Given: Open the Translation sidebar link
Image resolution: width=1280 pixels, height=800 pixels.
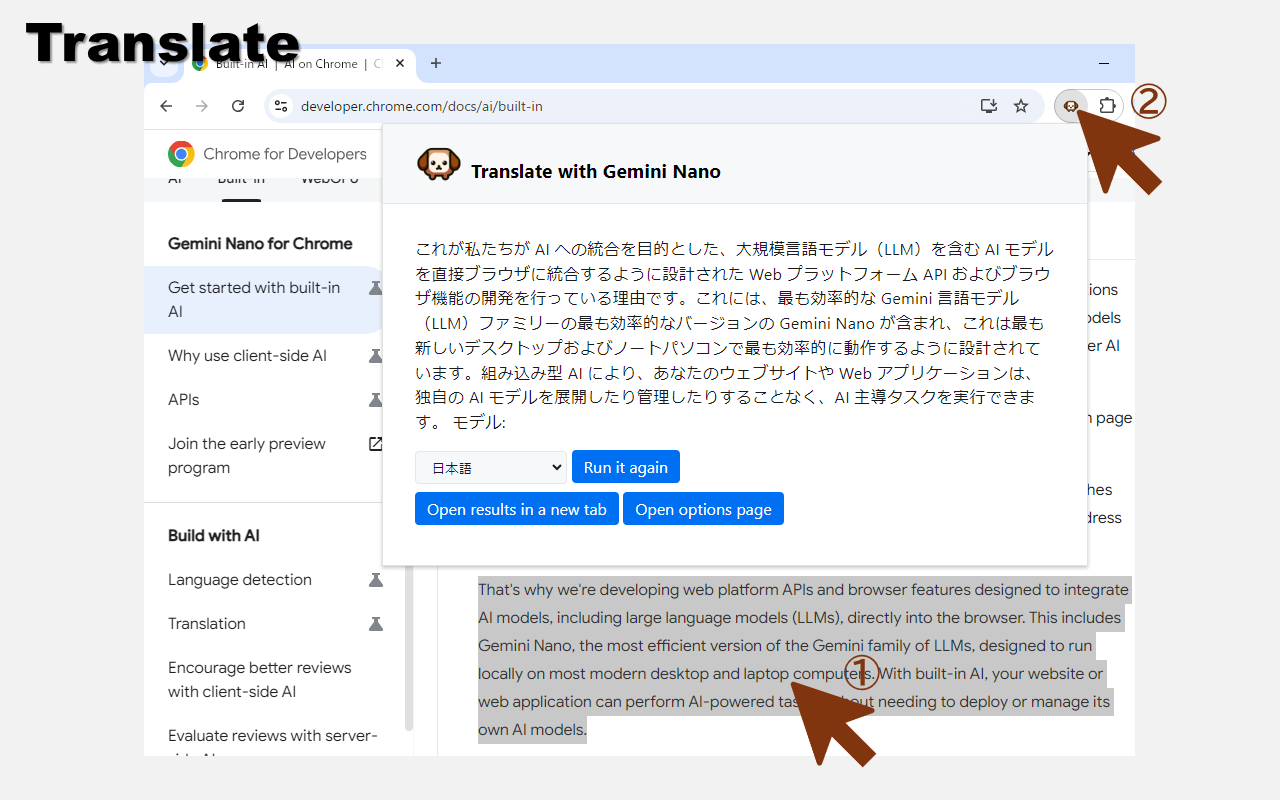Looking at the screenshot, I should point(207,623).
